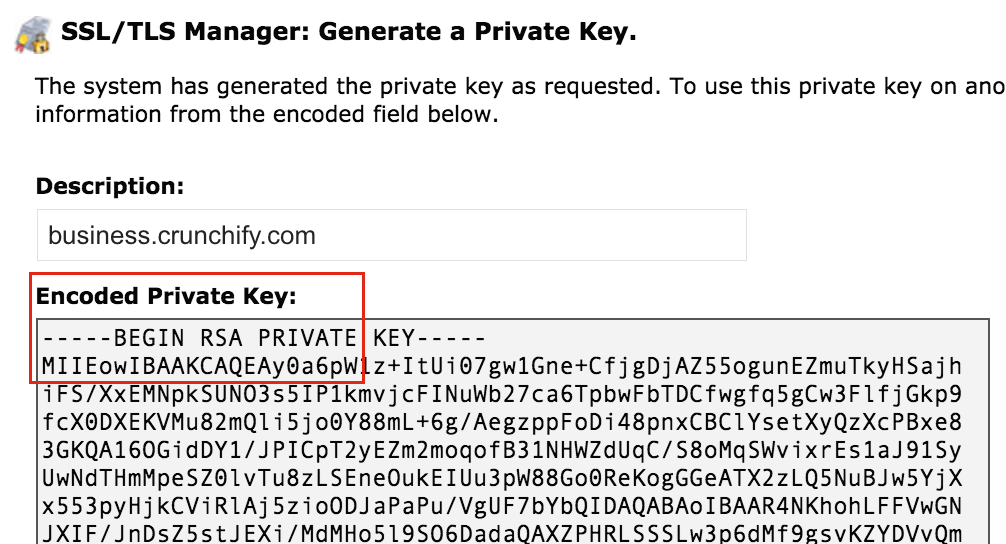The height and width of the screenshot is (544, 1006).
Task: Click the text 'information from the encoded field below.'
Action: pyautogui.click(x=266, y=114)
